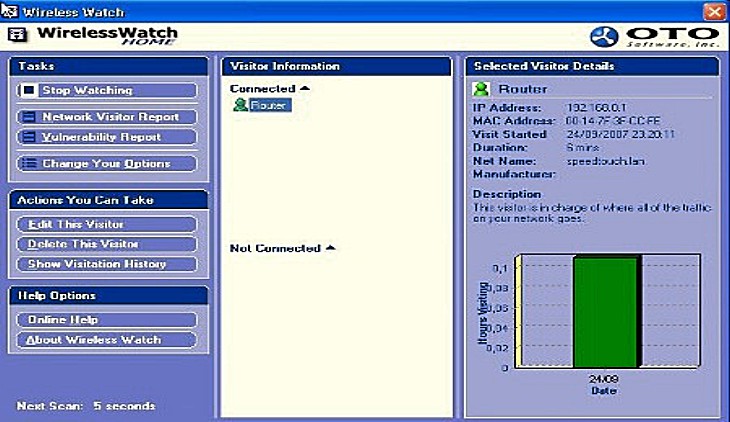Click the Actions You Can Take header
The height and width of the screenshot is (422, 730).
pyautogui.click(x=108, y=200)
